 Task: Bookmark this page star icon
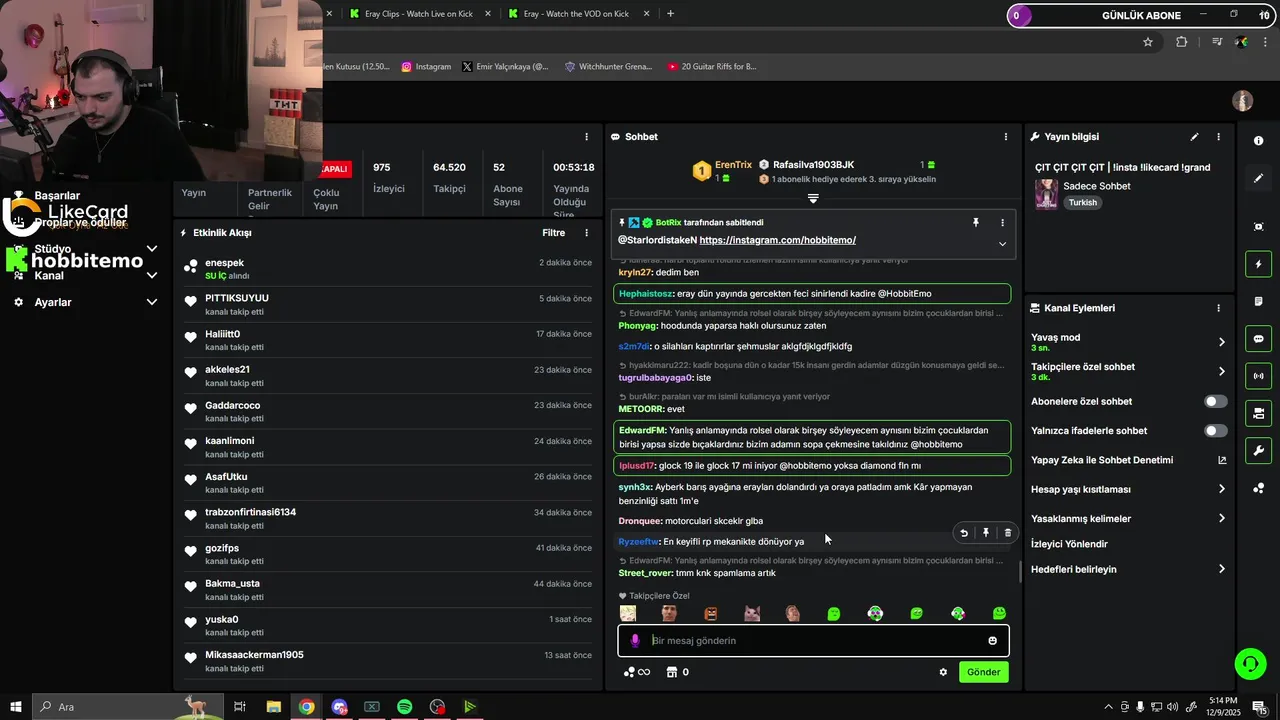tap(1148, 42)
